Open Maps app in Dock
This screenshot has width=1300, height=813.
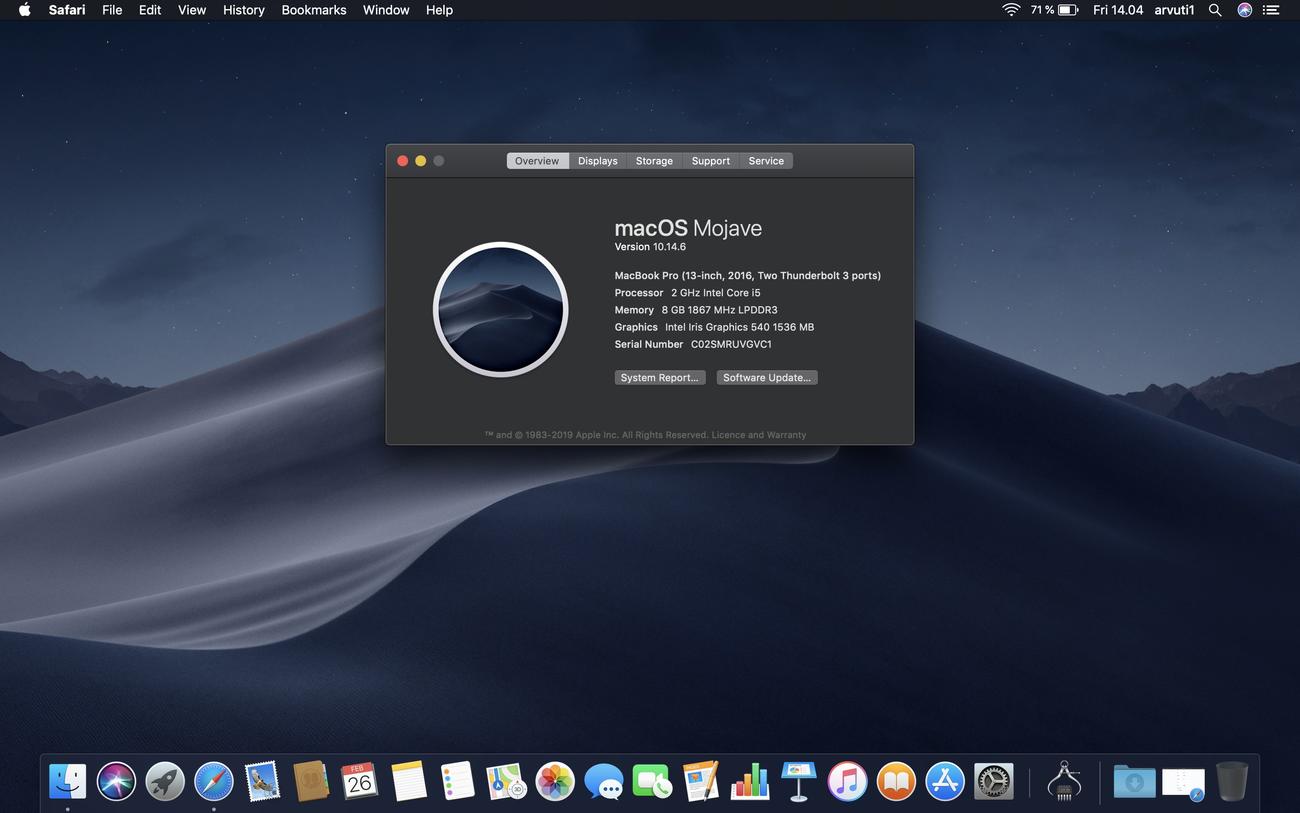[506, 781]
